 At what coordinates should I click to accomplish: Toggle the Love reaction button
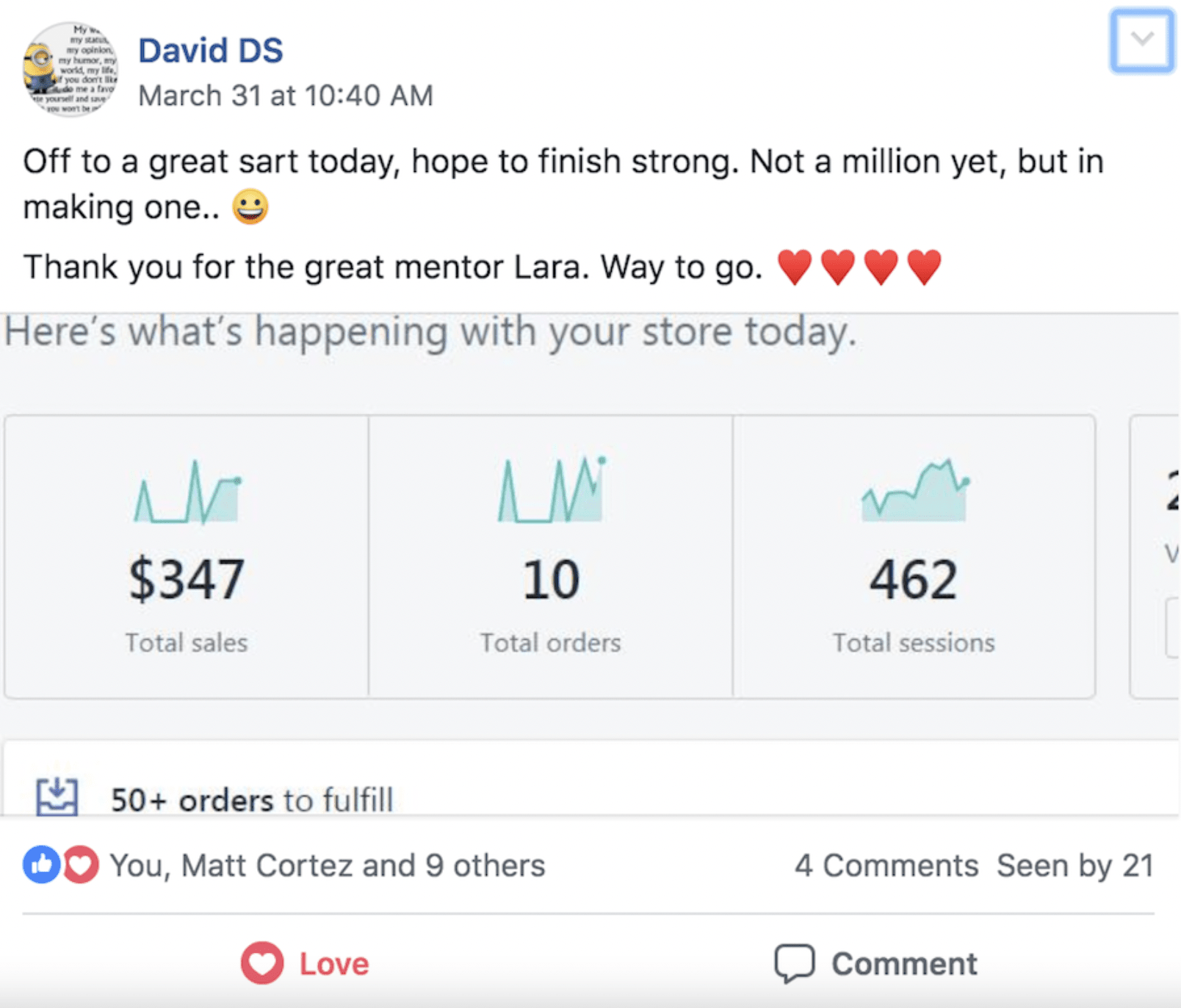click(306, 963)
